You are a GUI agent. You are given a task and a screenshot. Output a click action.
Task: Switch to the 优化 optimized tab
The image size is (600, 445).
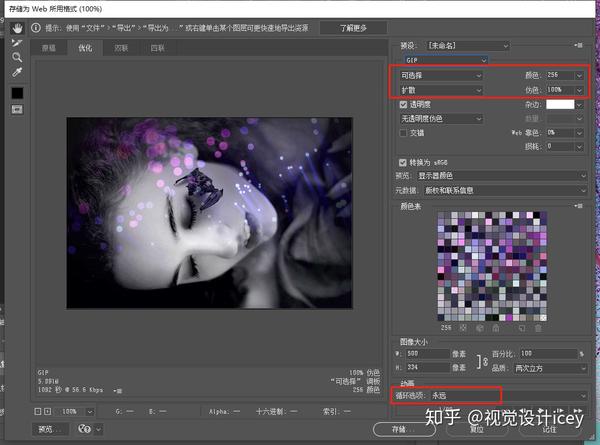pos(85,48)
